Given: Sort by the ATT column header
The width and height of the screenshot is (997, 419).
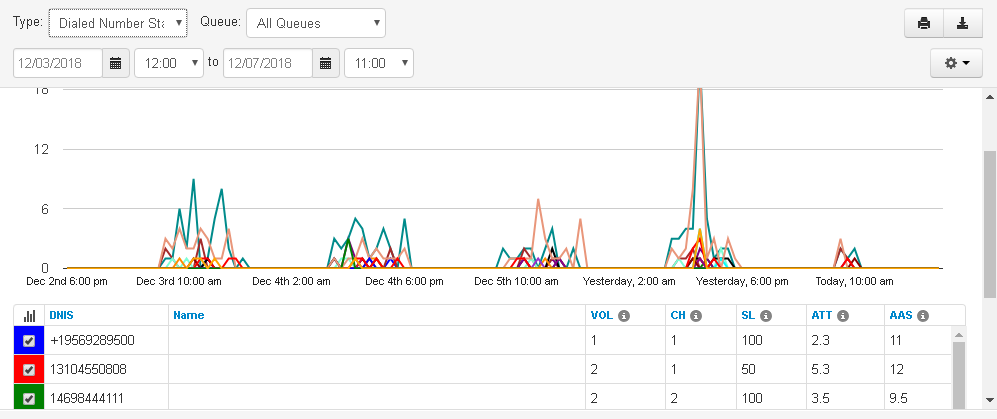Looking at the screenshot, I should [822, 315].
